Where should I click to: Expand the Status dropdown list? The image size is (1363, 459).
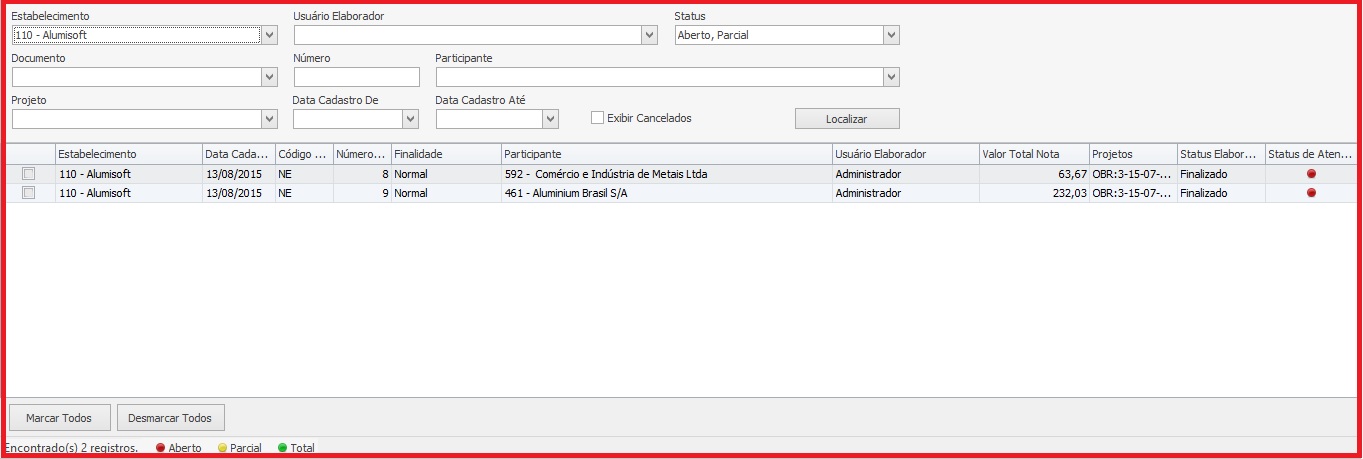tap(891, 35)
